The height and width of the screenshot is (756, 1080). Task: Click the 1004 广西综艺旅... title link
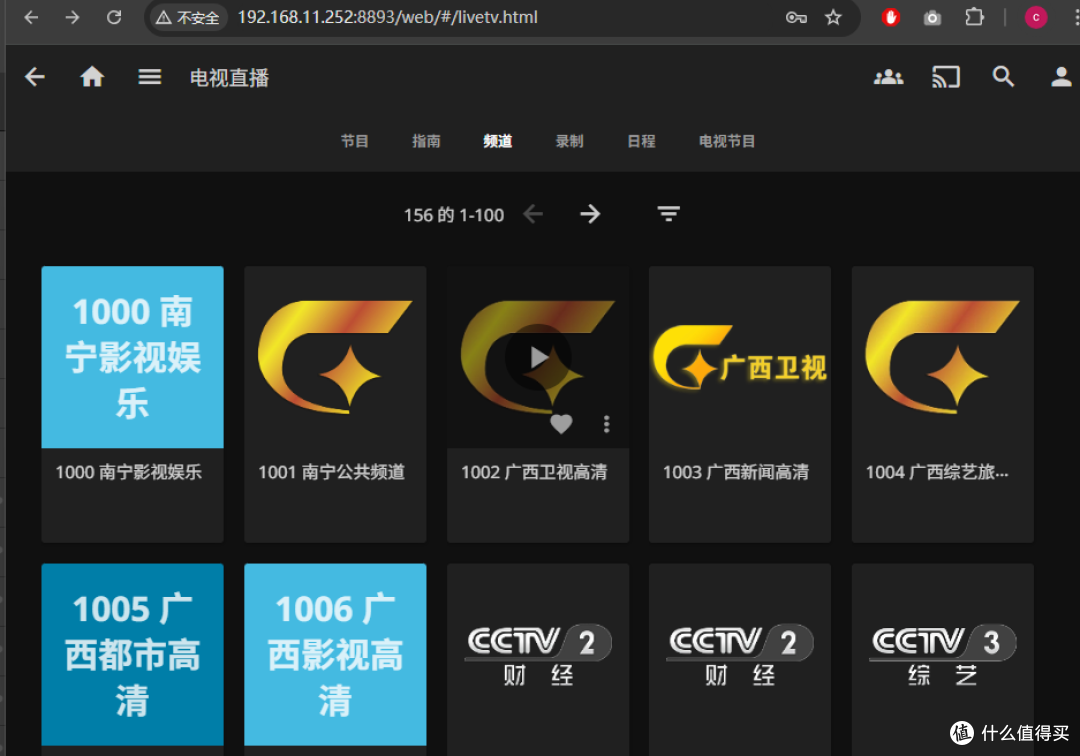937,472
